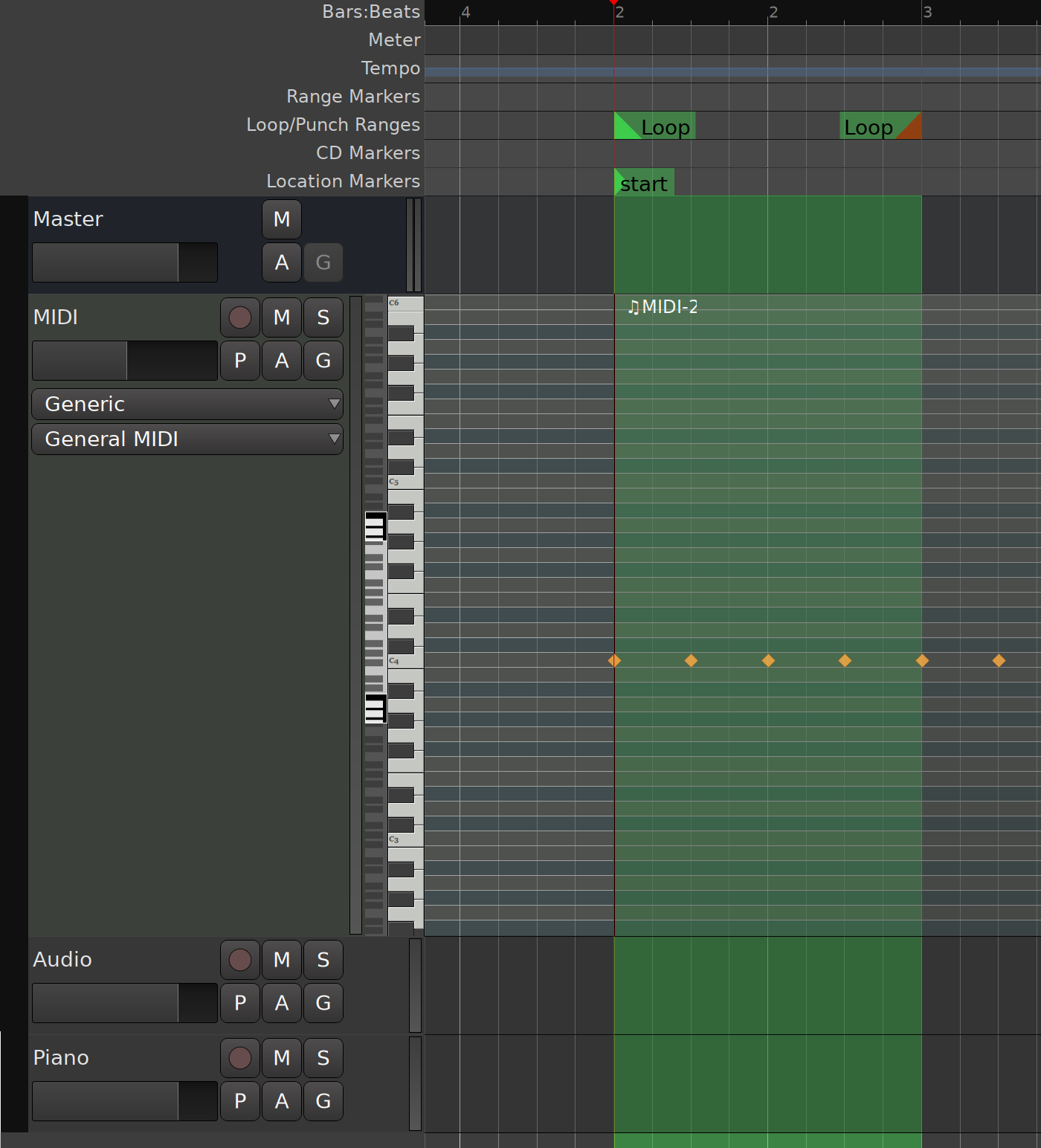Click the C3 piano roll key
1041x1148 pixels.
click(406, 839)
